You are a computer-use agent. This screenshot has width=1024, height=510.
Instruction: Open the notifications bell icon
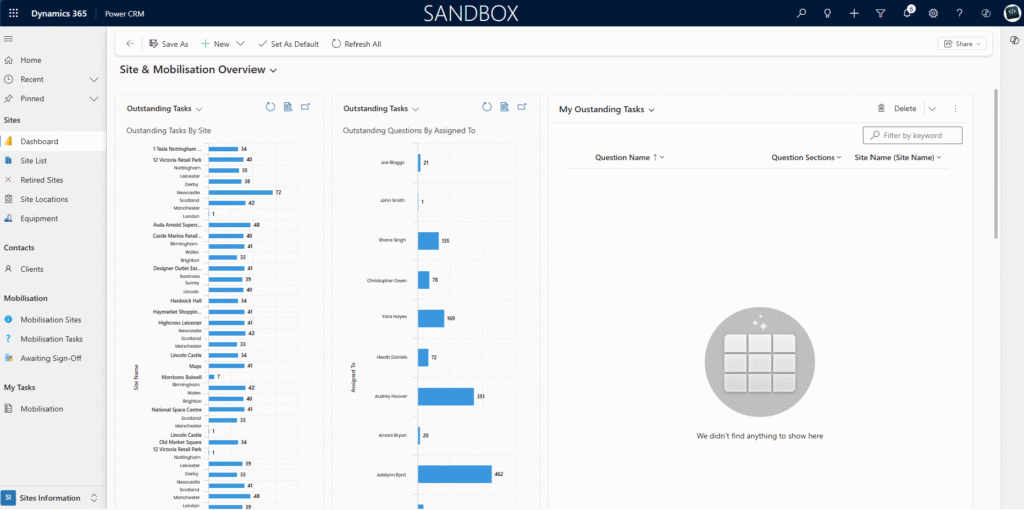907,13
